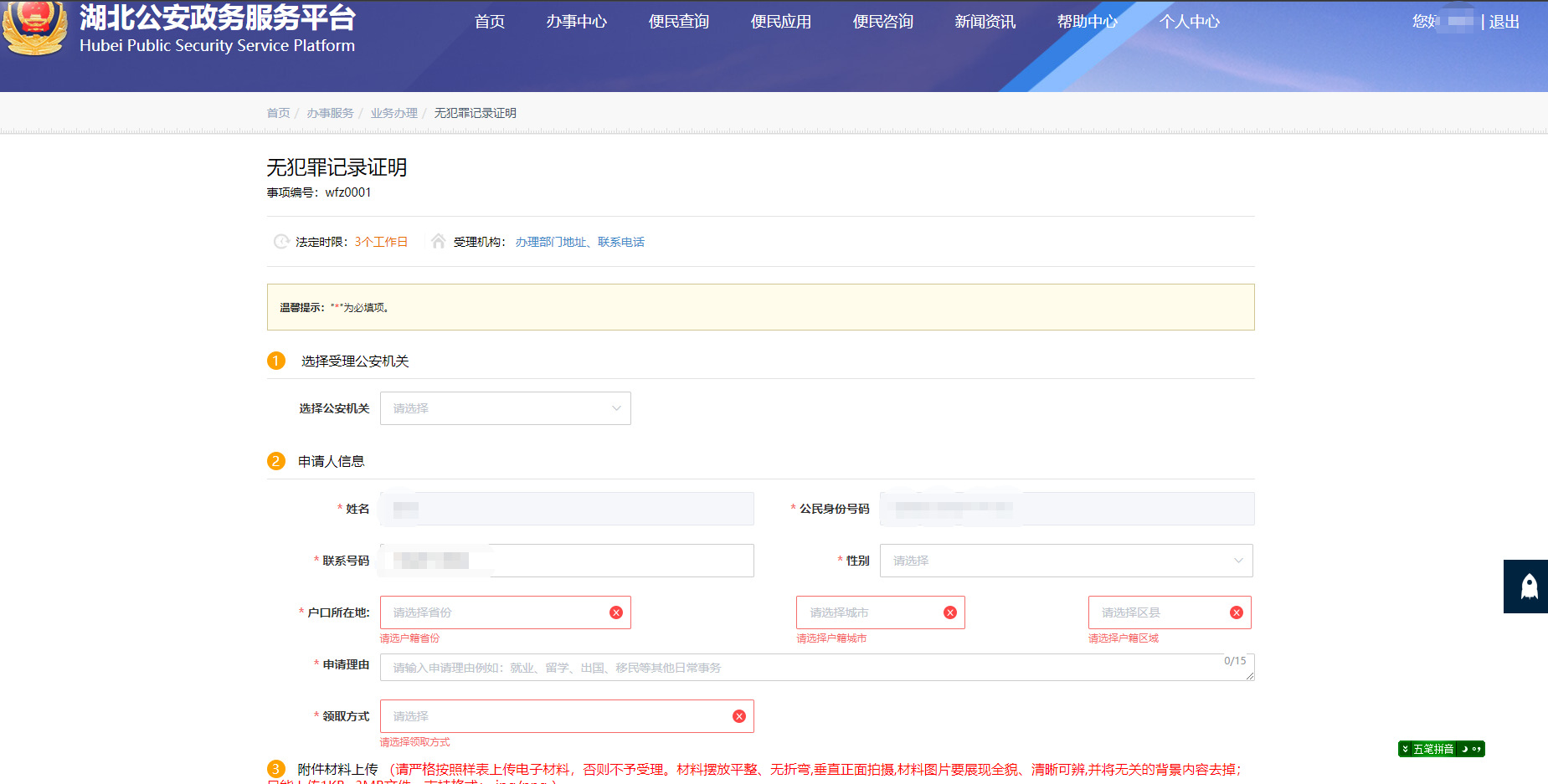Viewport: 1548px width, 784px height.
Task: Click the district field red error icon
Action: tap(1237, 612)
